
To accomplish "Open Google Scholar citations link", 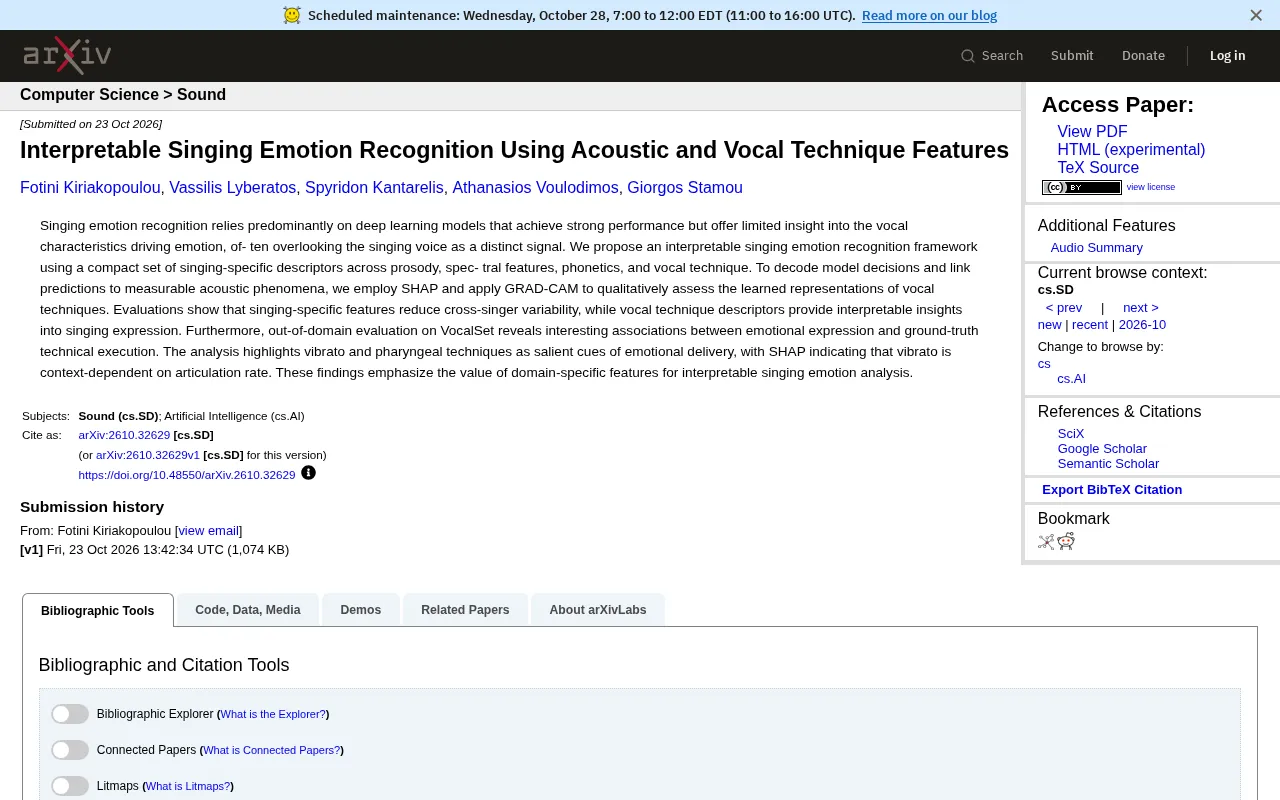I will 1102,449.
